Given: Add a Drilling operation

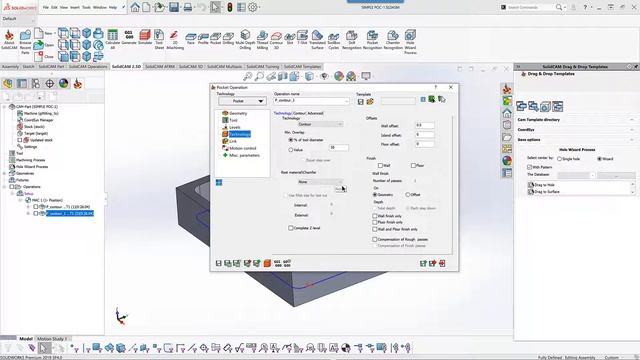Looking at the screenshot, I should pyautogui.click(x=228, y=38).
